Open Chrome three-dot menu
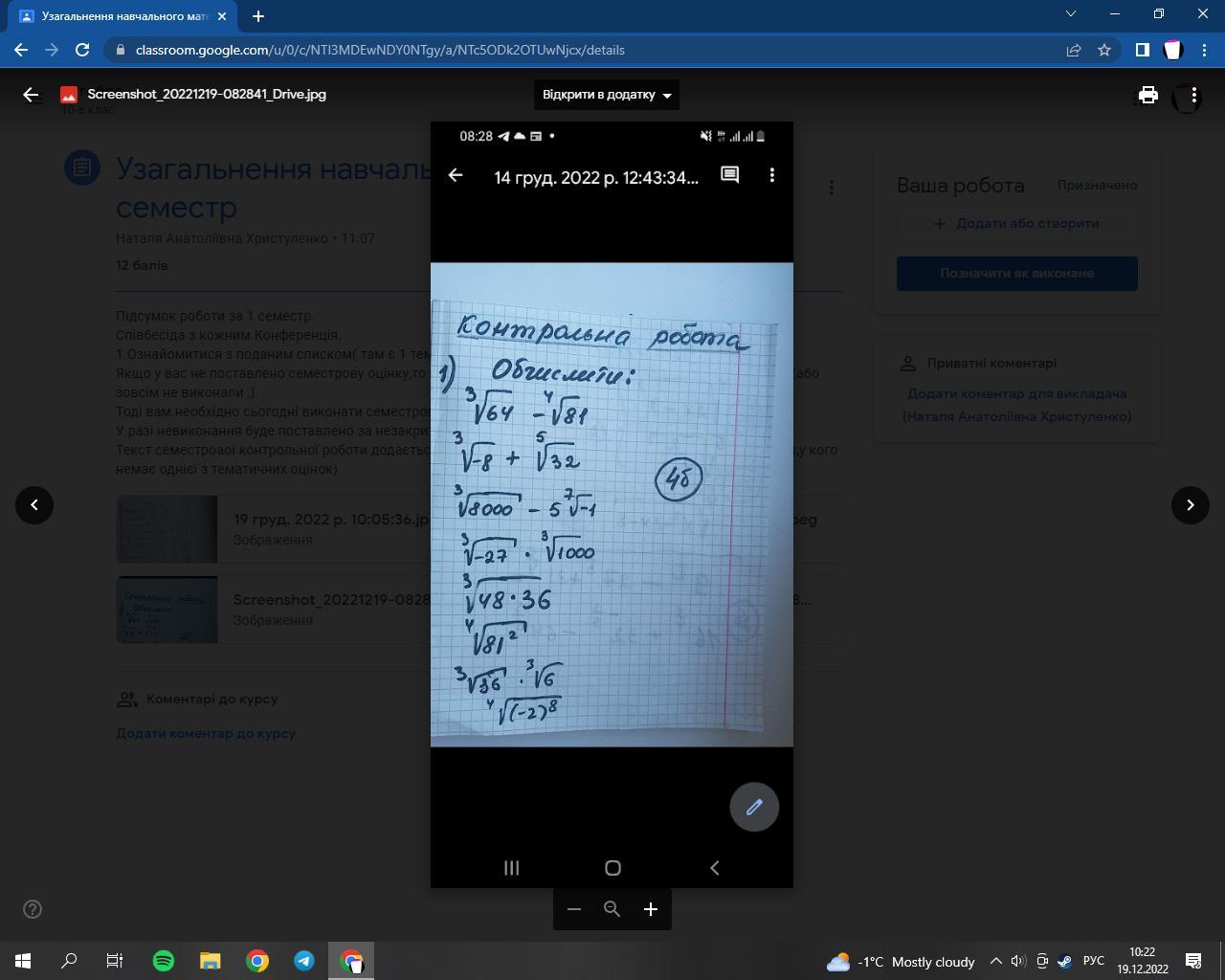Image resolution: width=1225 pixels, height=980 pixels. coord(1204,50)
